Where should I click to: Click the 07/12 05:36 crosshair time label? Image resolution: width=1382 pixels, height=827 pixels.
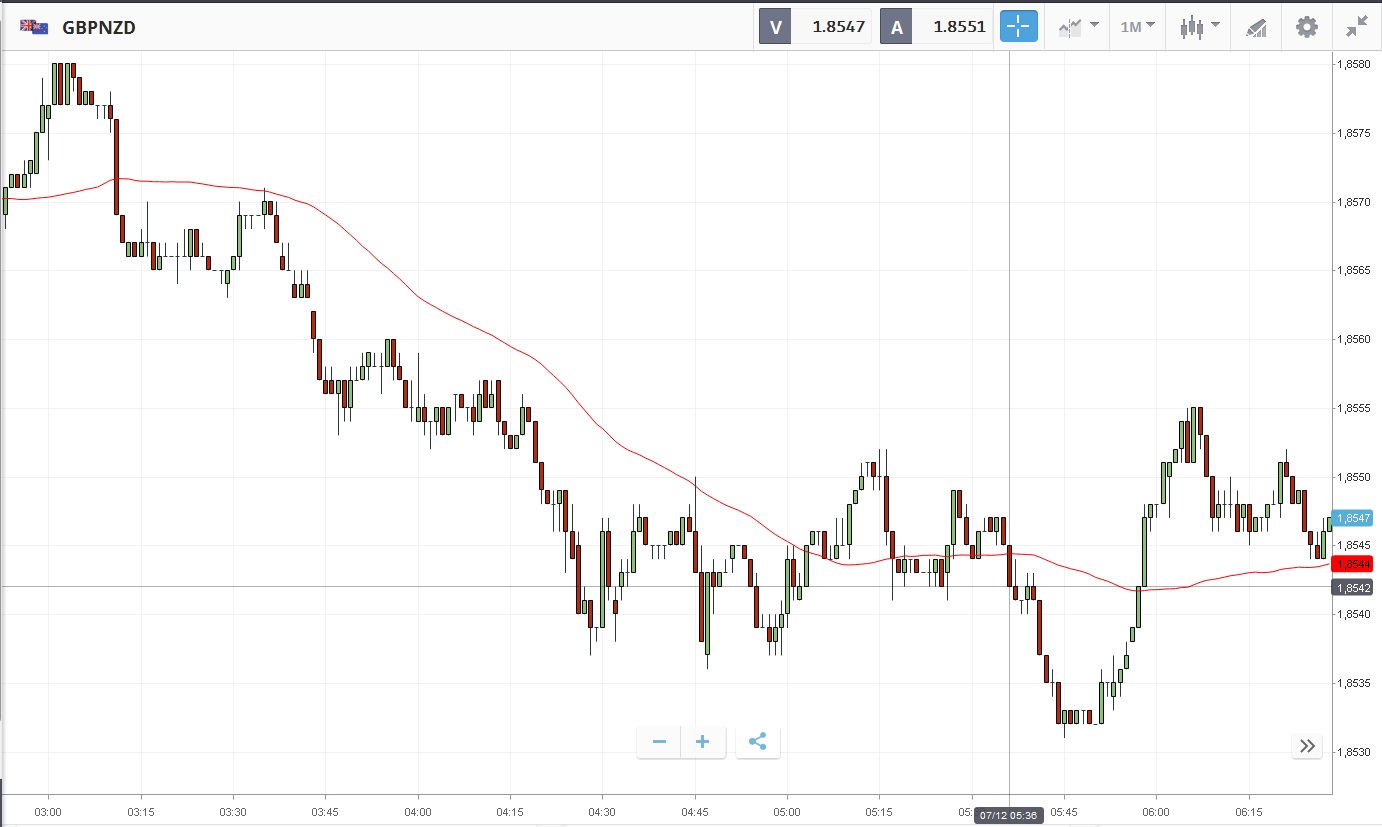click(x=1009, y=814)
